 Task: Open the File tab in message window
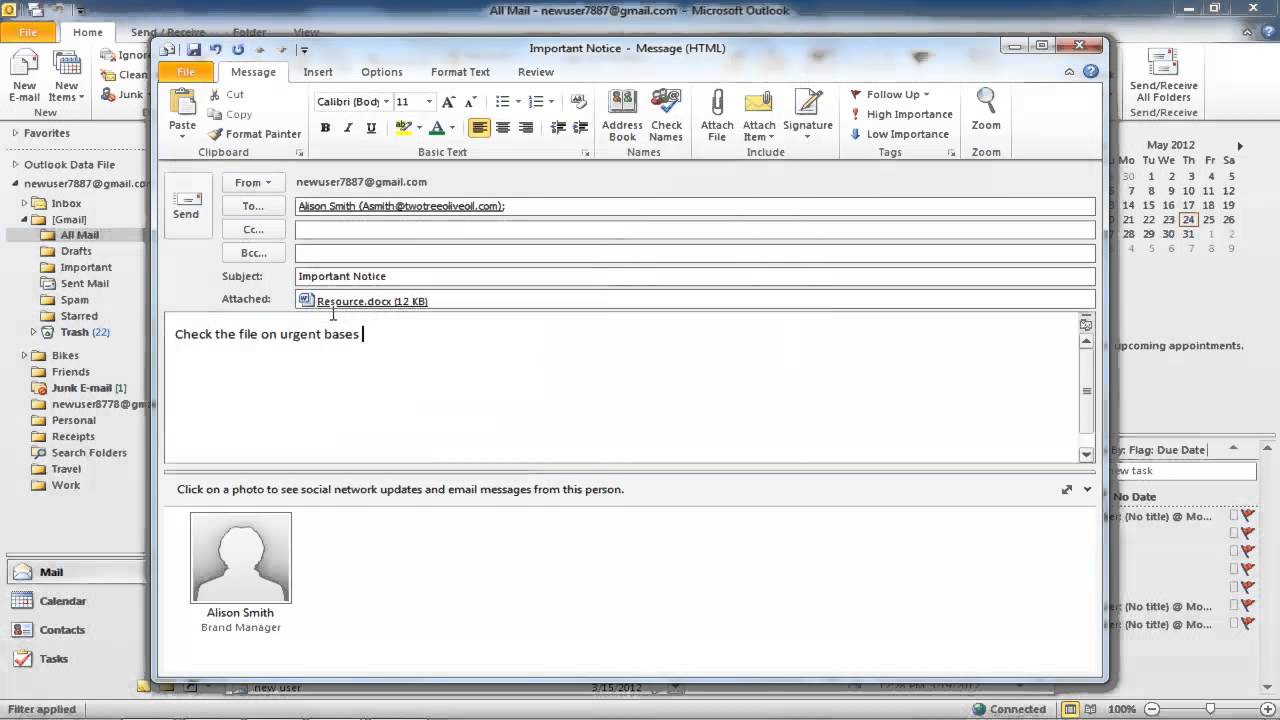coord(185,72)
